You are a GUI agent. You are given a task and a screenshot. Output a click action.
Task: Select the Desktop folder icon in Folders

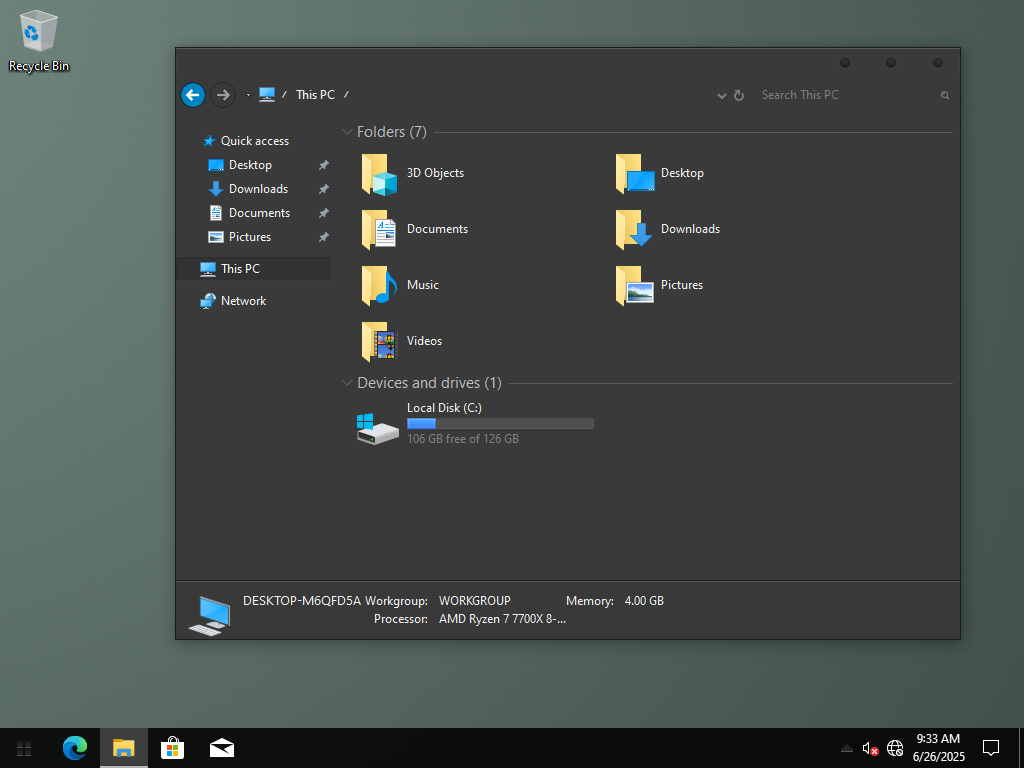point(634,174)
